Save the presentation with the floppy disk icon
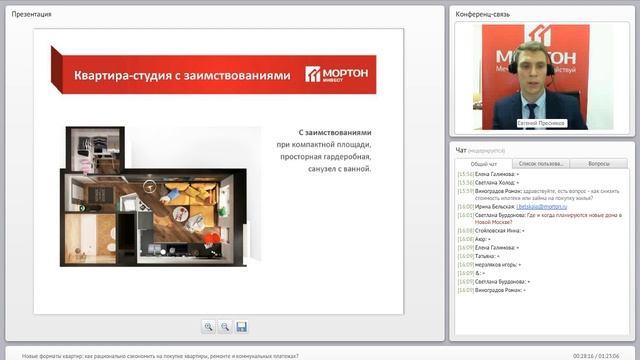The height and width of the screenshot is (360, 640). (242, 327)
